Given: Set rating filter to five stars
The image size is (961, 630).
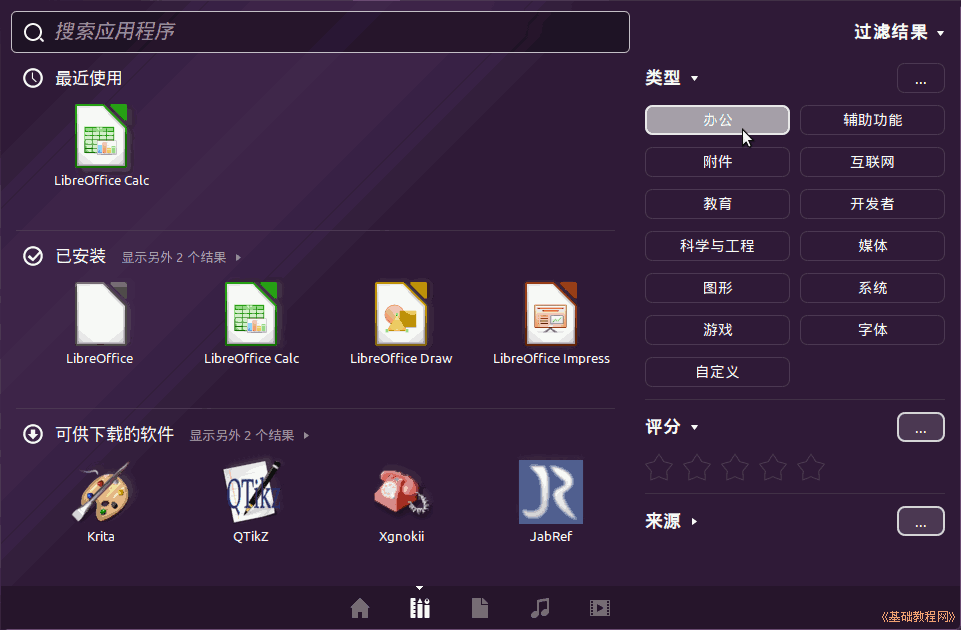Looking at the screenshot, I should coord(811,467).
